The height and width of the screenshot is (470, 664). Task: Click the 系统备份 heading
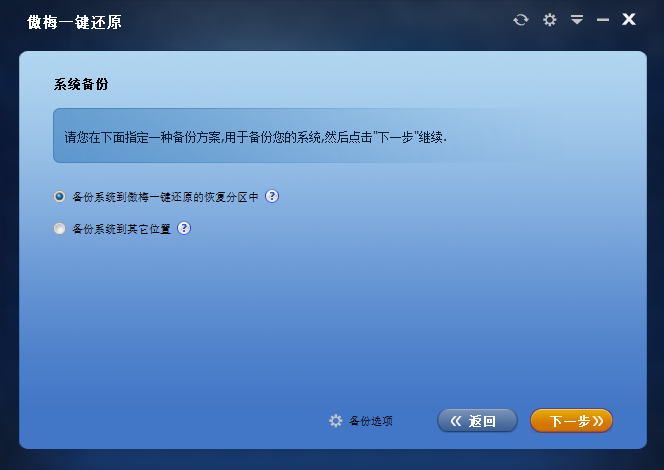coord(81,84)
